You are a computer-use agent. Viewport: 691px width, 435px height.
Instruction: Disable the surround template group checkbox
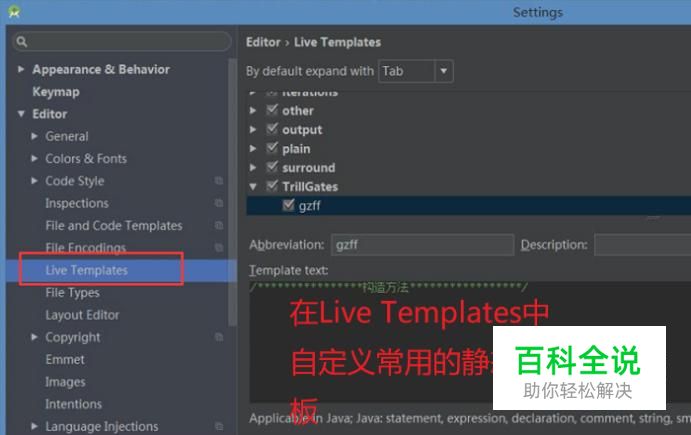click(272, 167)
